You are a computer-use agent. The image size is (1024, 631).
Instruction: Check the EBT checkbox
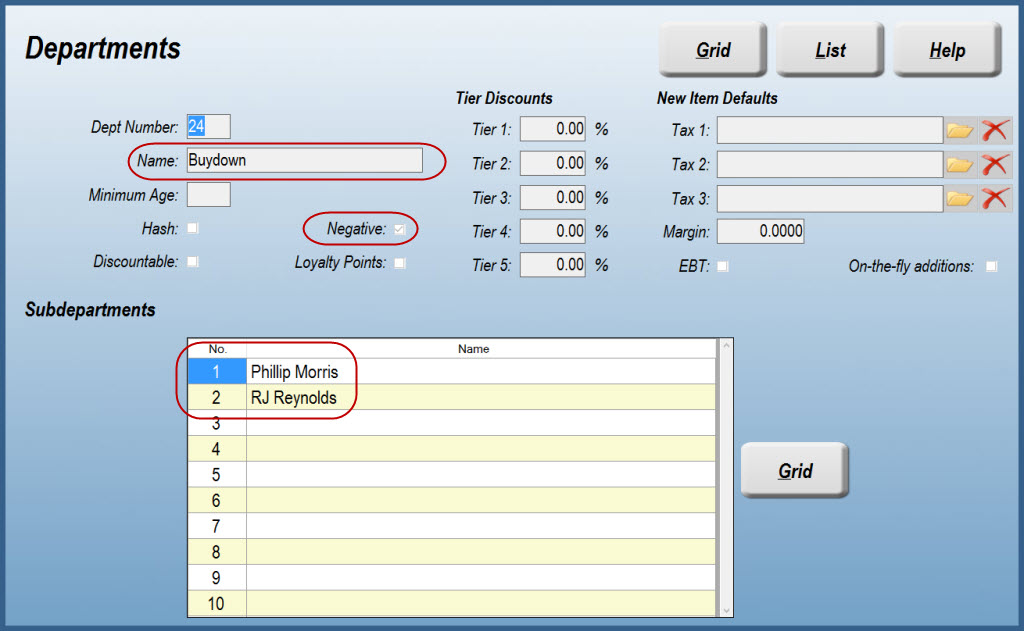pos(722,266)
